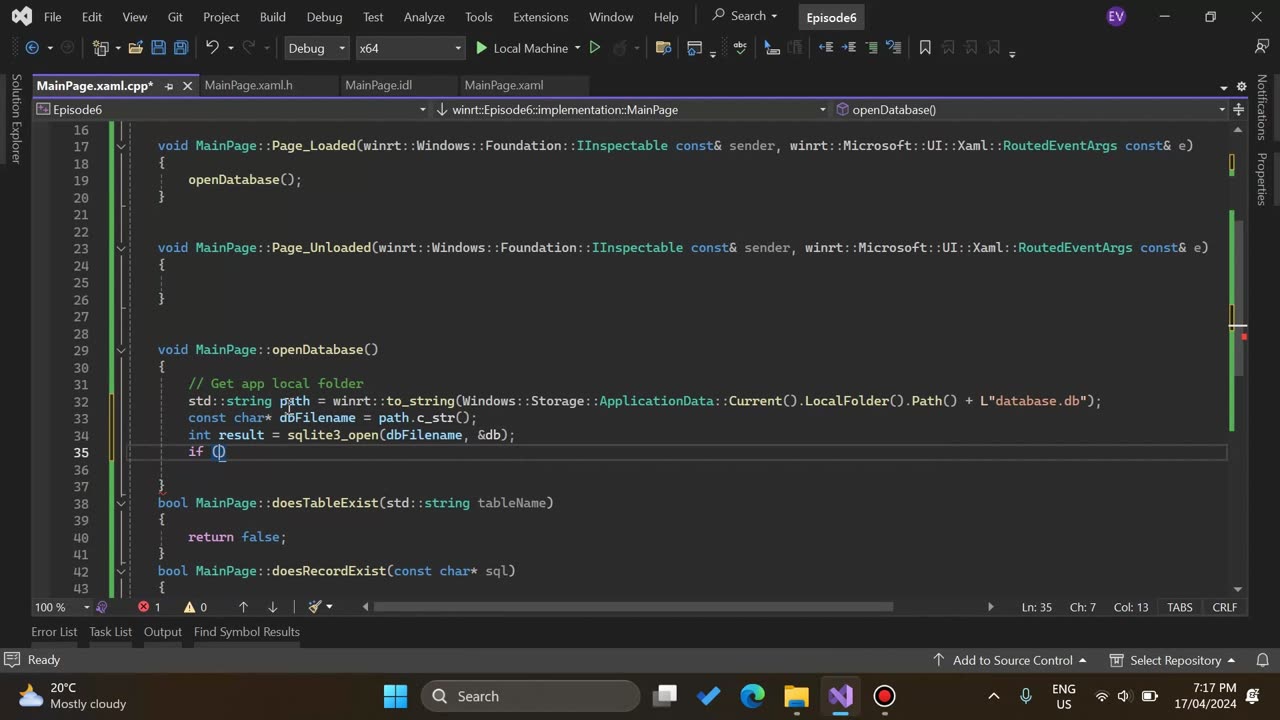This screenshot has height=720, width=1280.
Task: Decrease line indent with outdent icon
Action: tap(826, 48)
